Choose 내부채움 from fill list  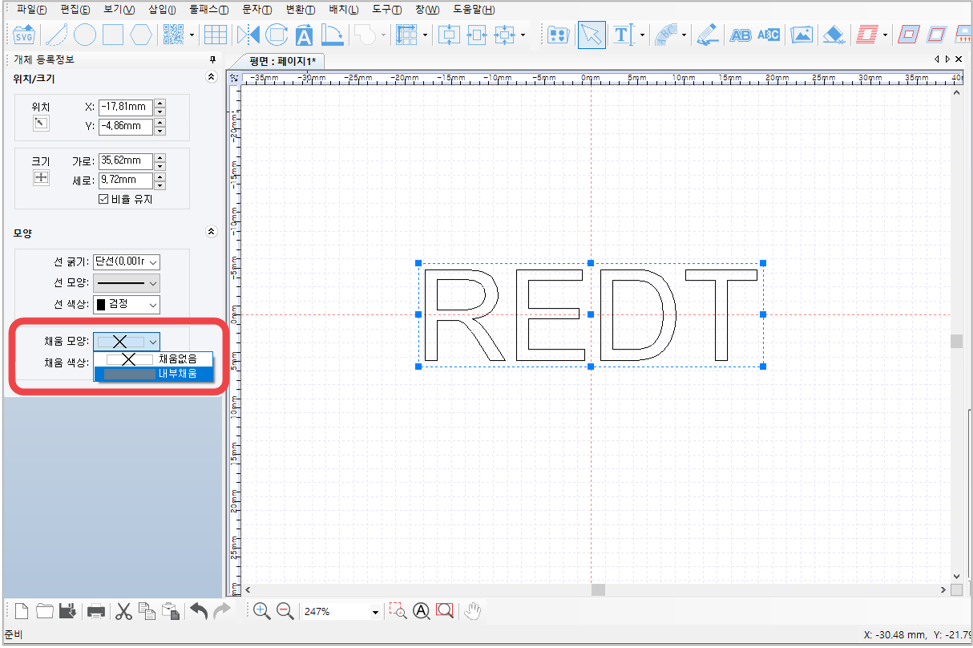point(153,374)
